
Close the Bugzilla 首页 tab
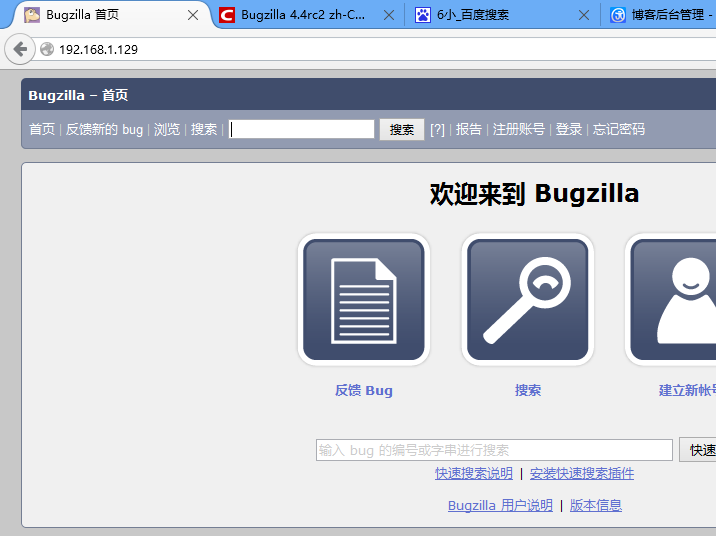(193, 15)
